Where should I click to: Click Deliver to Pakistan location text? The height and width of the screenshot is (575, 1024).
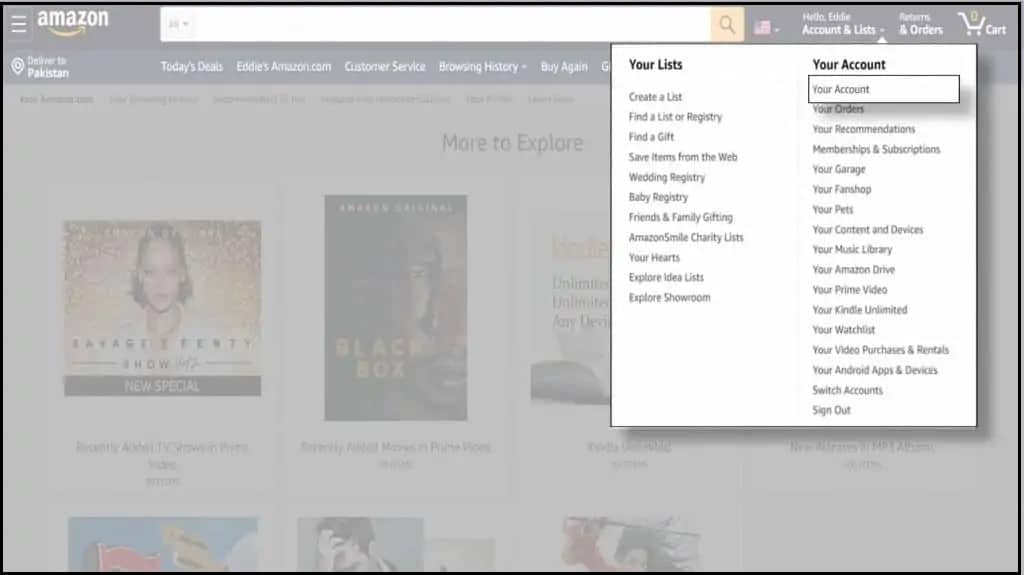(x=47, y=67)
